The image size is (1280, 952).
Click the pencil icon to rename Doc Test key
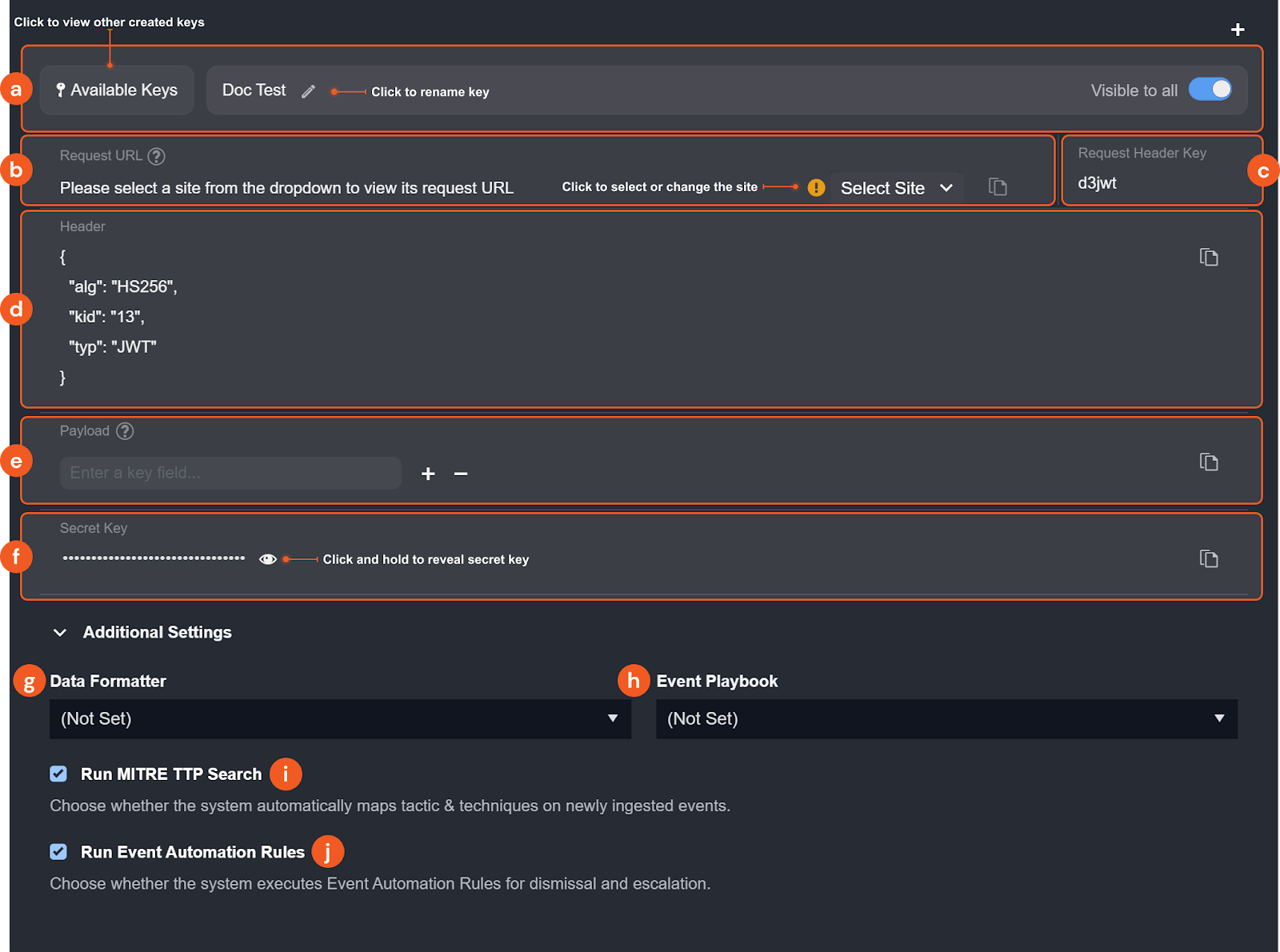tap(309, 91)
